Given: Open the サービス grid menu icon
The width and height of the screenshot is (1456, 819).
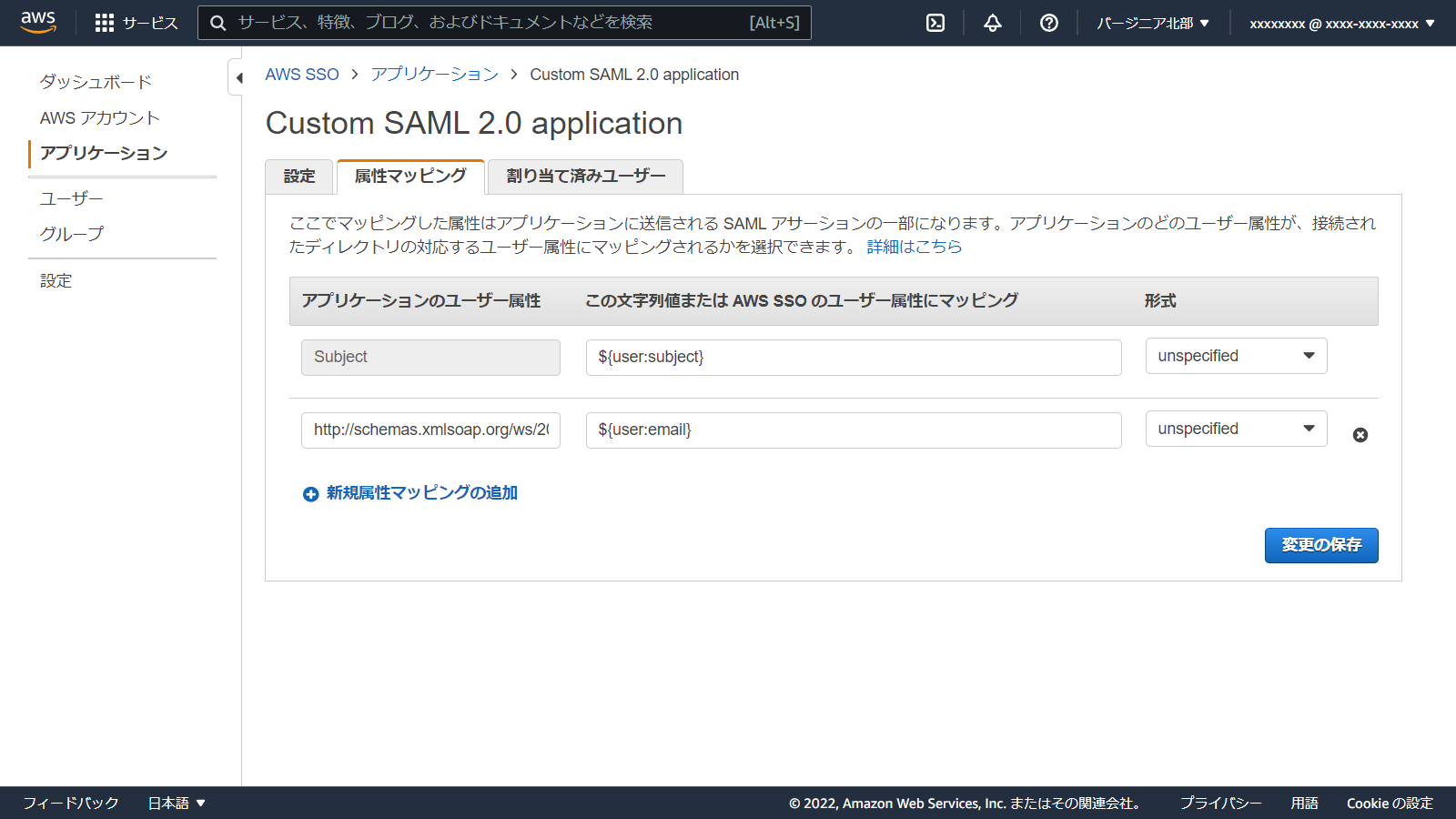Looking at the screenshot, I should coord(105,23).
